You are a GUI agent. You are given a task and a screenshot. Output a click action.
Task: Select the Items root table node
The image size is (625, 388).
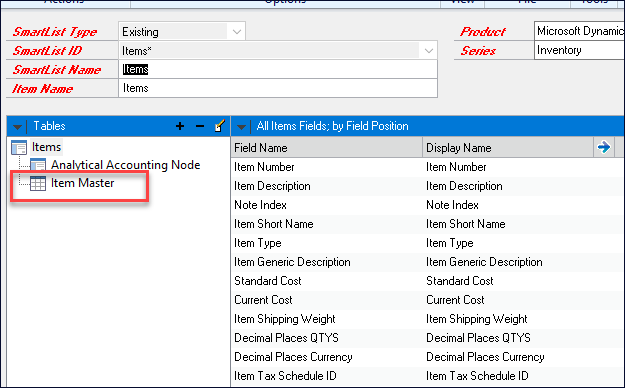pos(46,147)
